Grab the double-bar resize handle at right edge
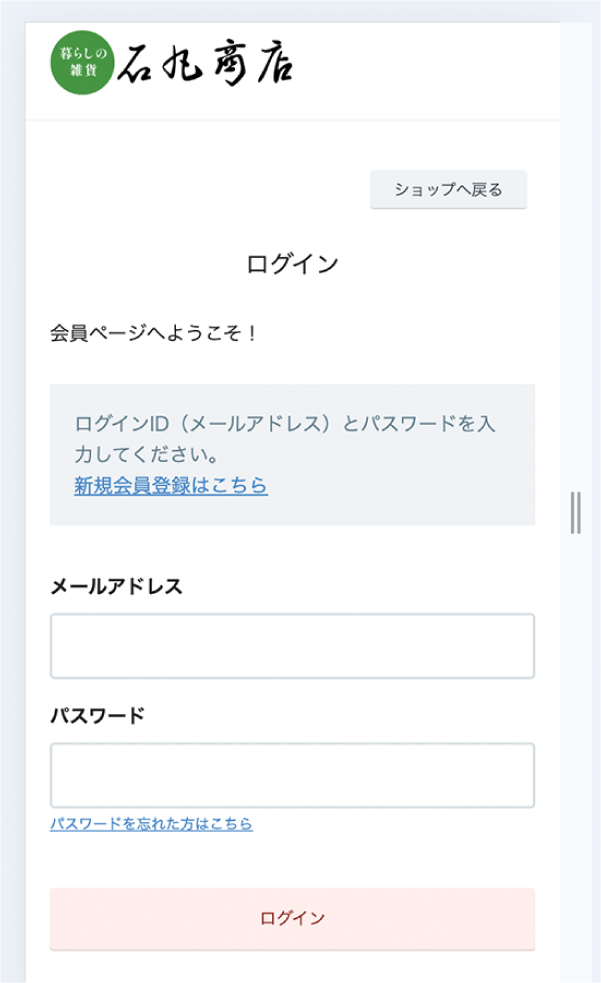The image size is (601, 983). coord(575,512)
